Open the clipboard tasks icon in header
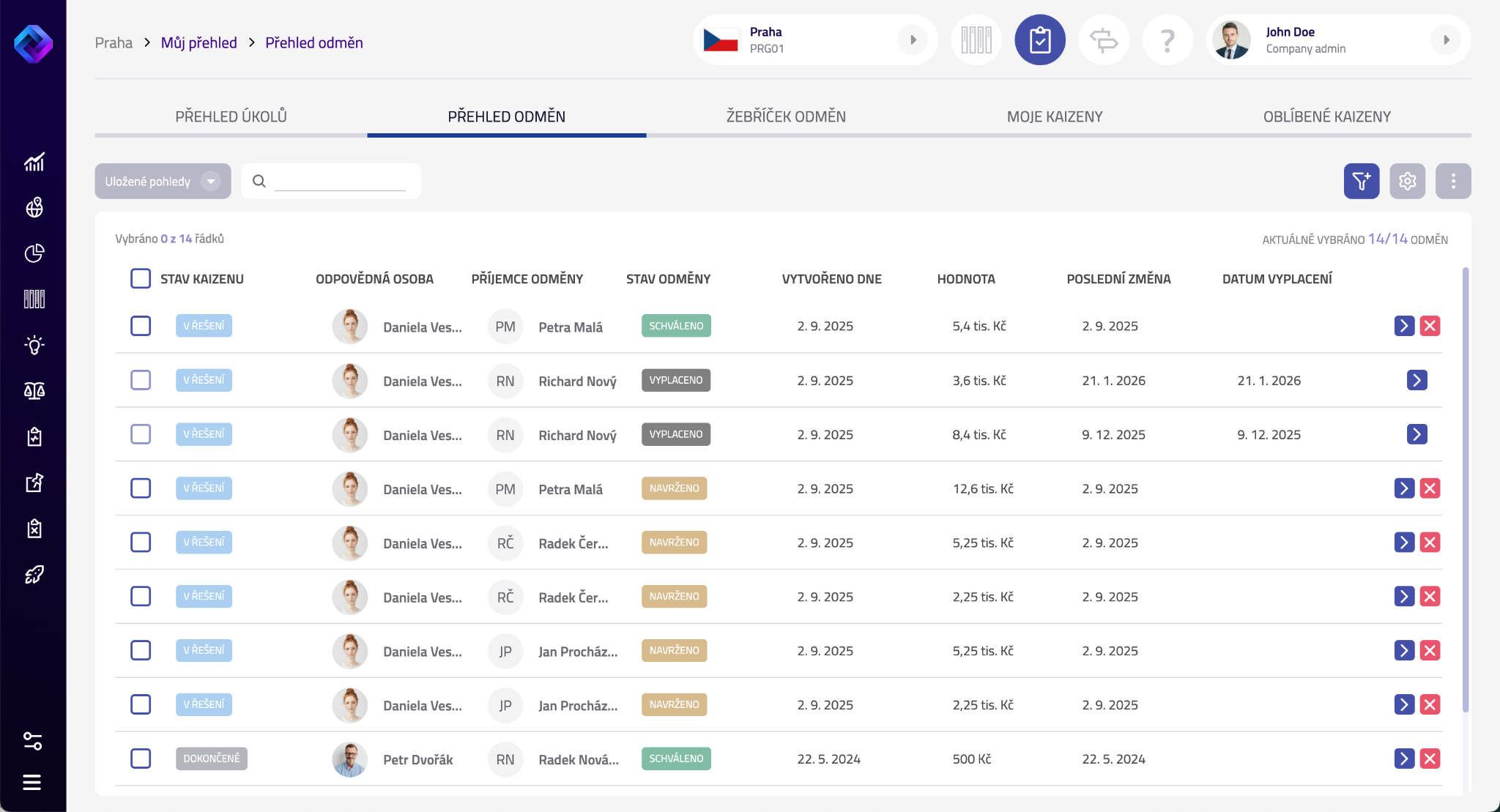 click(x=1039, y=40)
